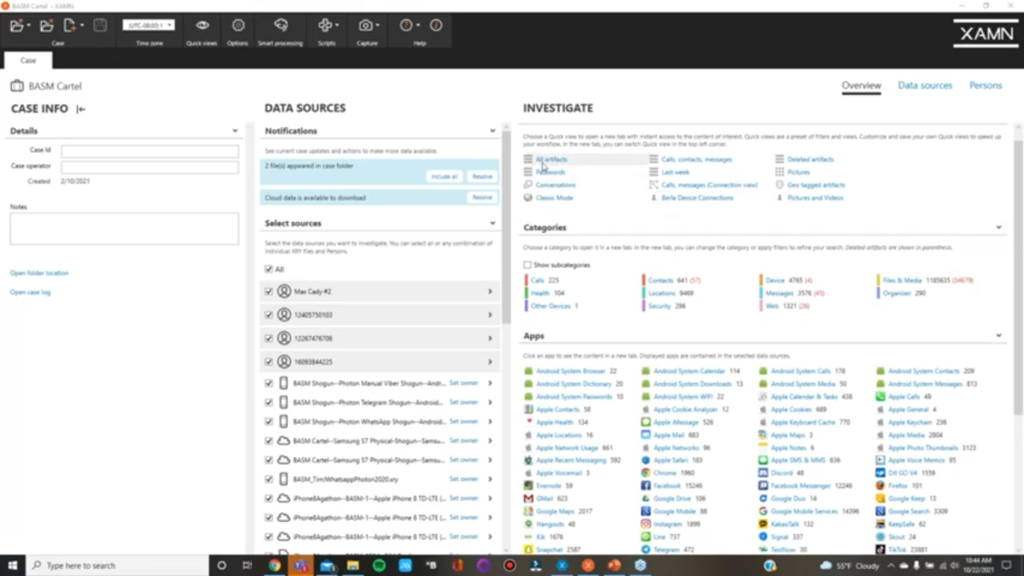Click Set owner for BASM Shogun WhatsApp
1024x576 pixels.
[x=464, y=421]
